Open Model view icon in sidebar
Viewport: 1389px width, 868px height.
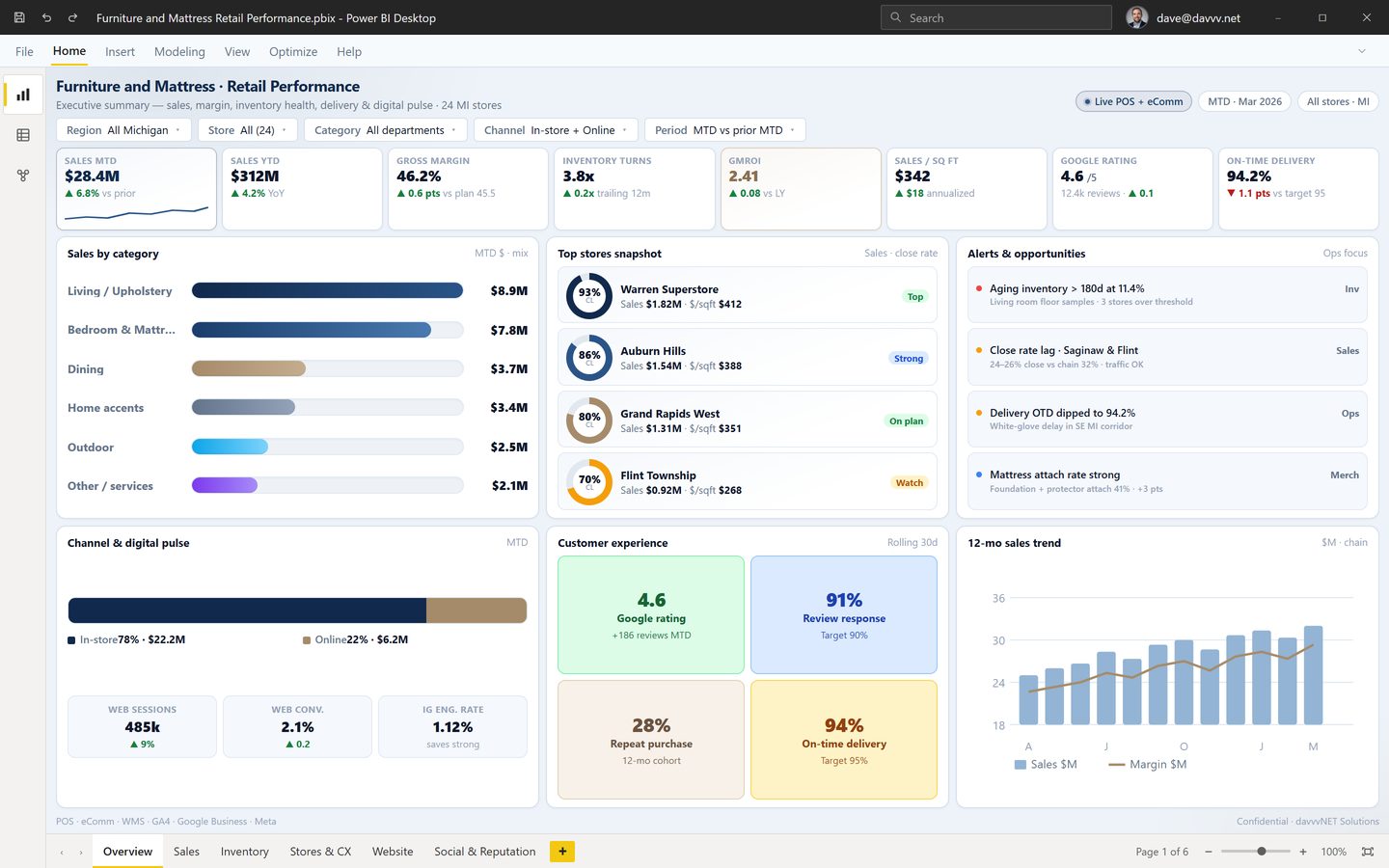(23, 176)
